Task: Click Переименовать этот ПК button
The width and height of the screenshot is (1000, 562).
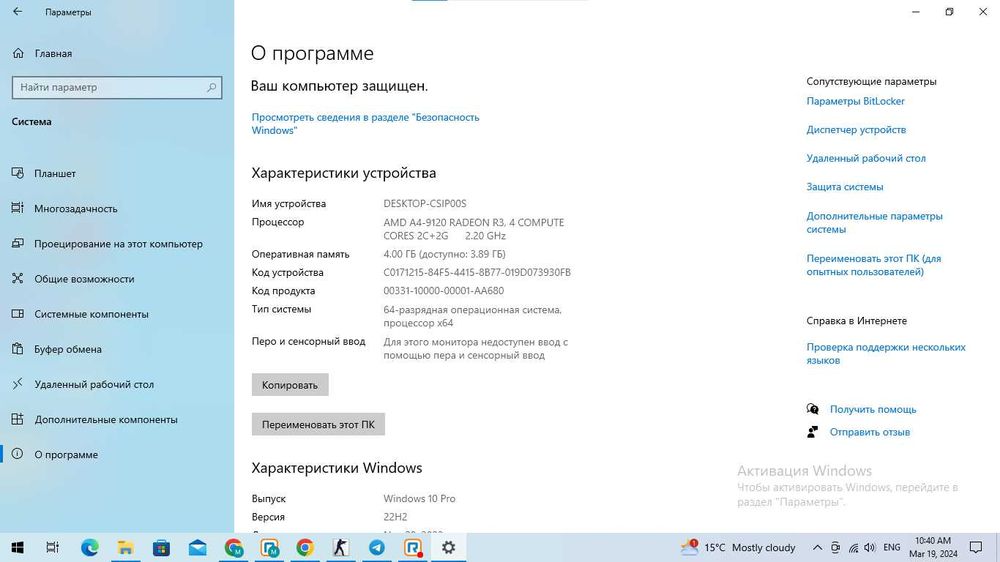Action: (318, 424)
